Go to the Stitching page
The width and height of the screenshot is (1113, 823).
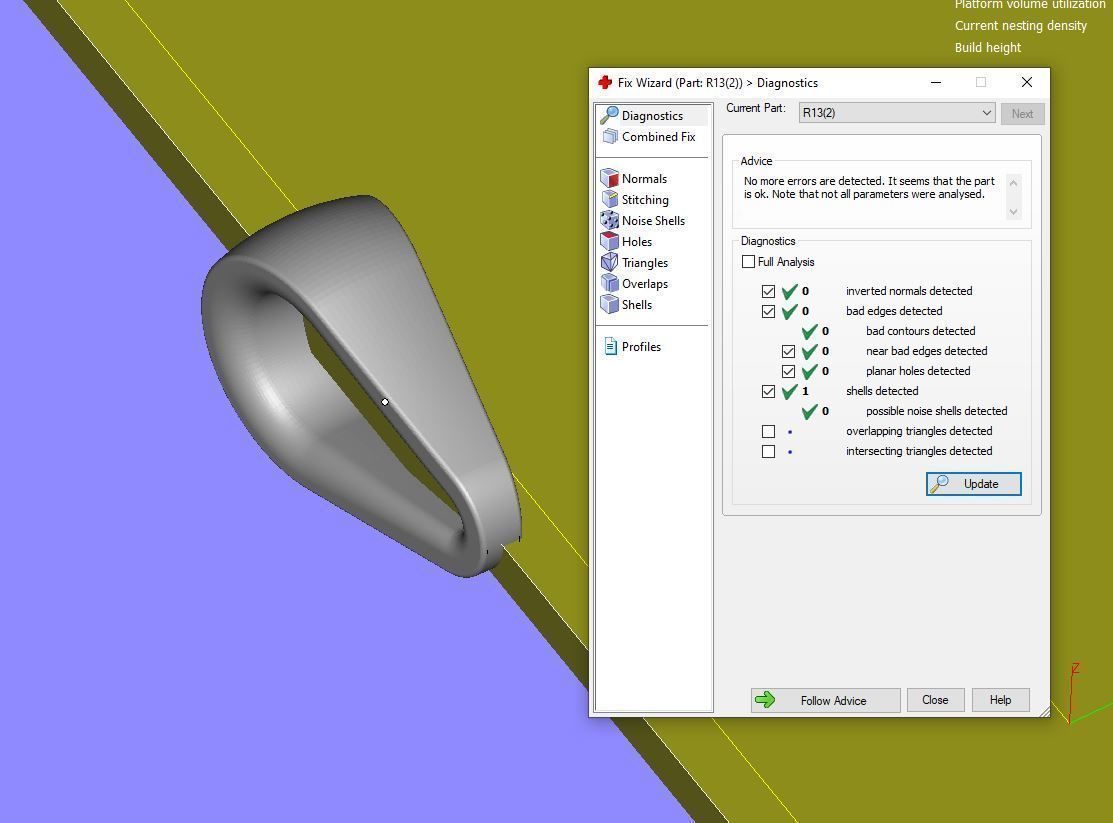pos(645,200)
